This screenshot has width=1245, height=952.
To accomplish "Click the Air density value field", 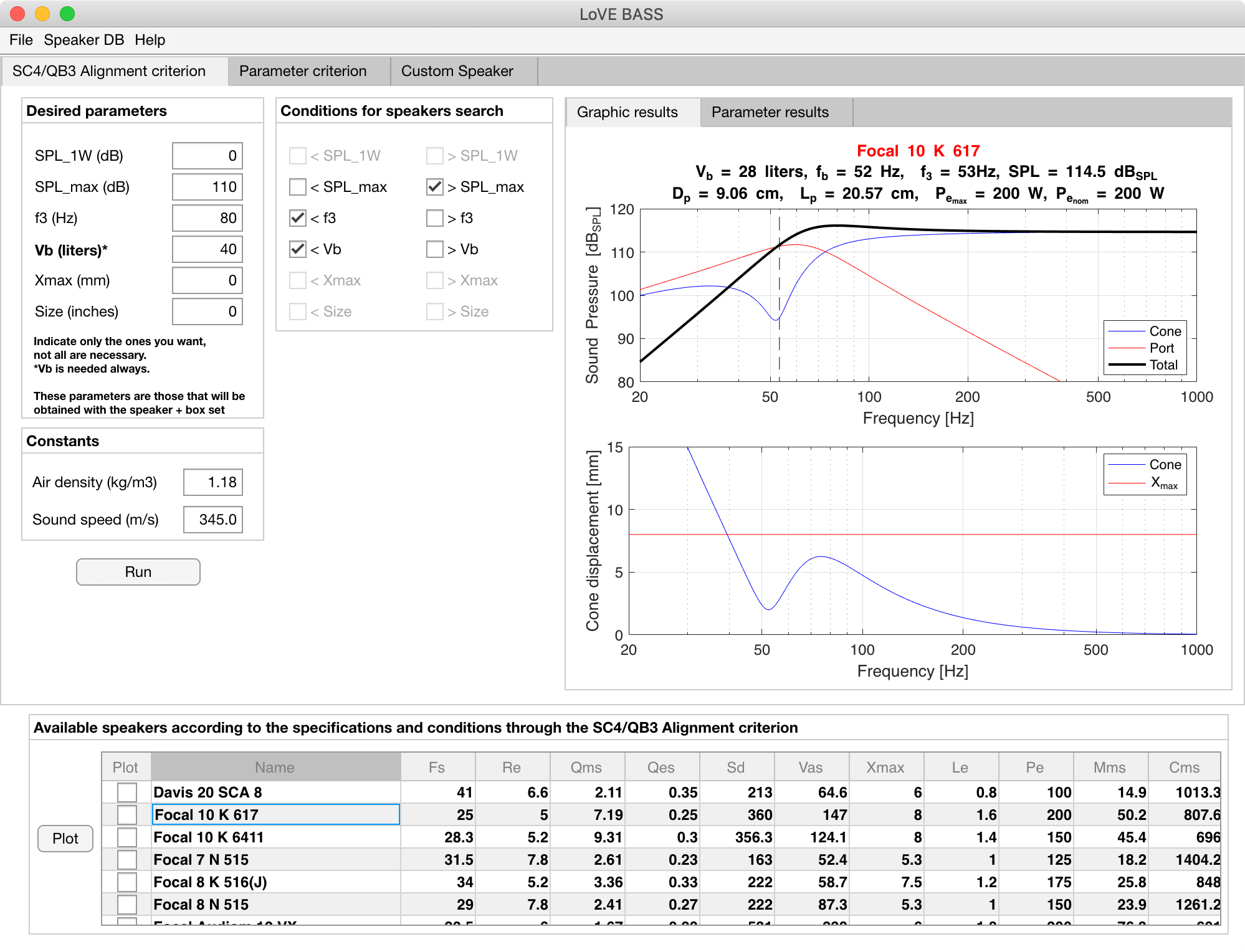I will [x=212, y=482].
